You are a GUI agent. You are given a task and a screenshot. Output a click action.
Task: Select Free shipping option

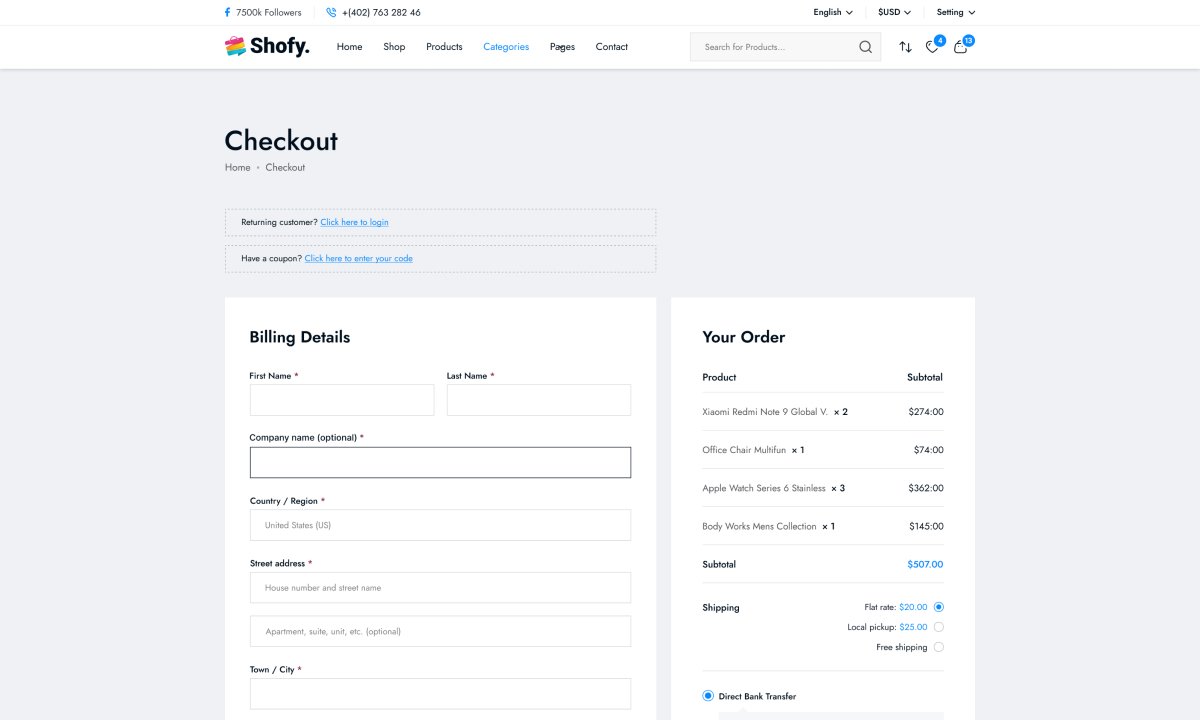[x=938, y=647]
